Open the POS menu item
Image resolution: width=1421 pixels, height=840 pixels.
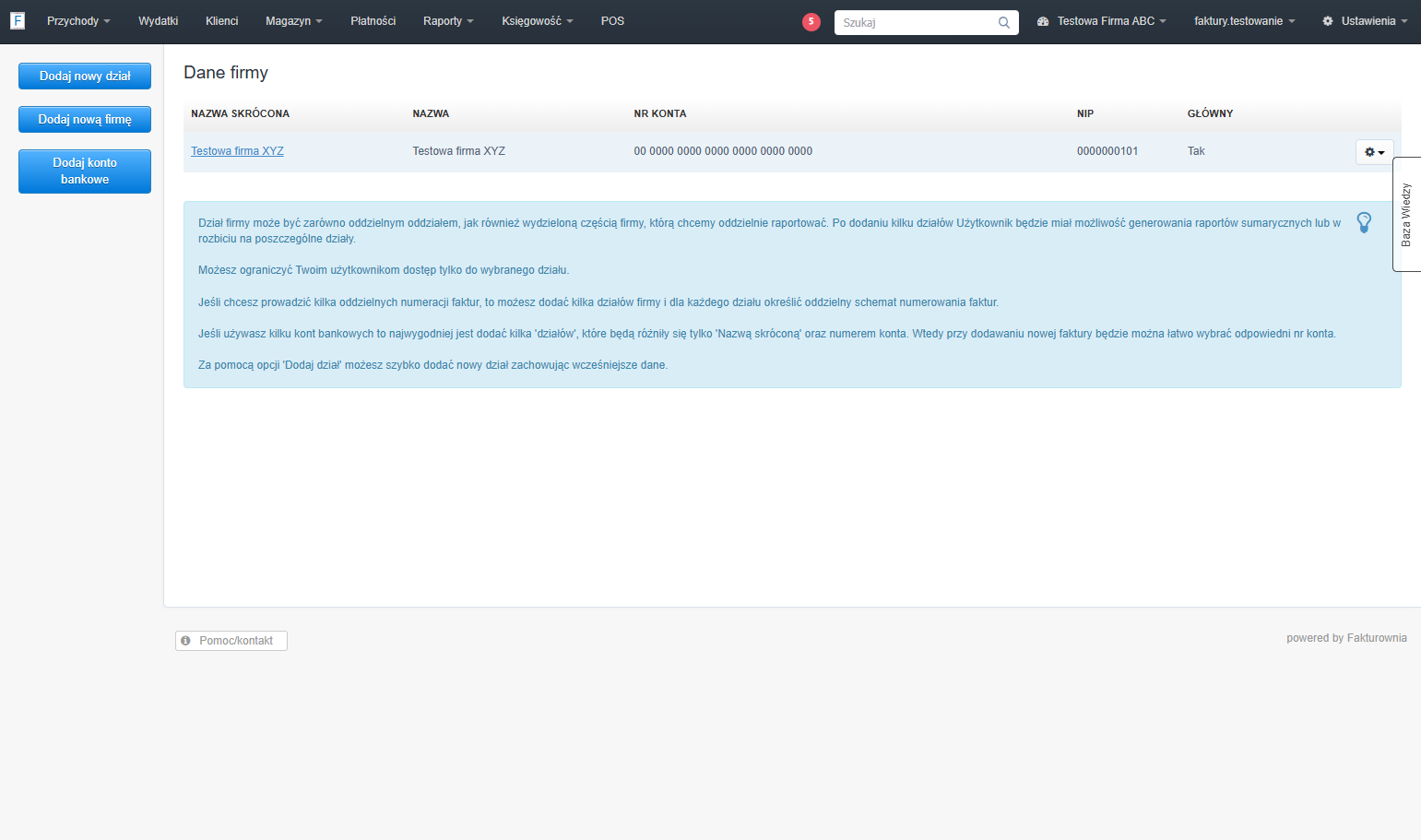[x=612, y=21]
